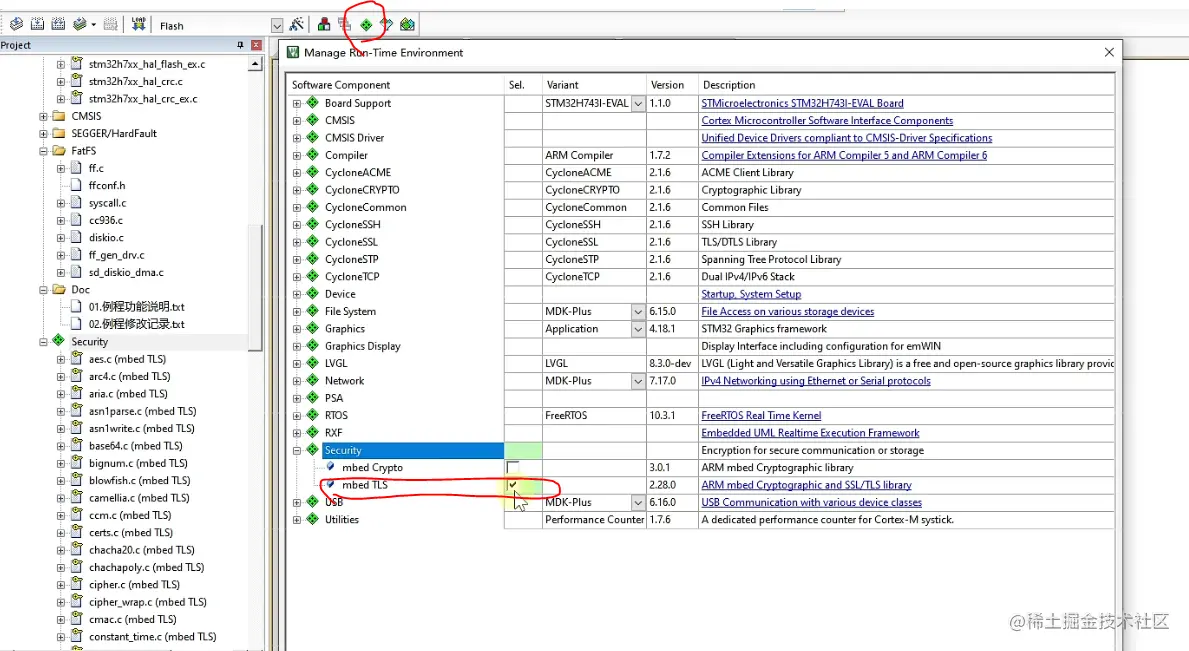Open Embedded UML Realtime Execution Framework link
Viewport: 1189px width, 651px height.
tap(811, 433)
